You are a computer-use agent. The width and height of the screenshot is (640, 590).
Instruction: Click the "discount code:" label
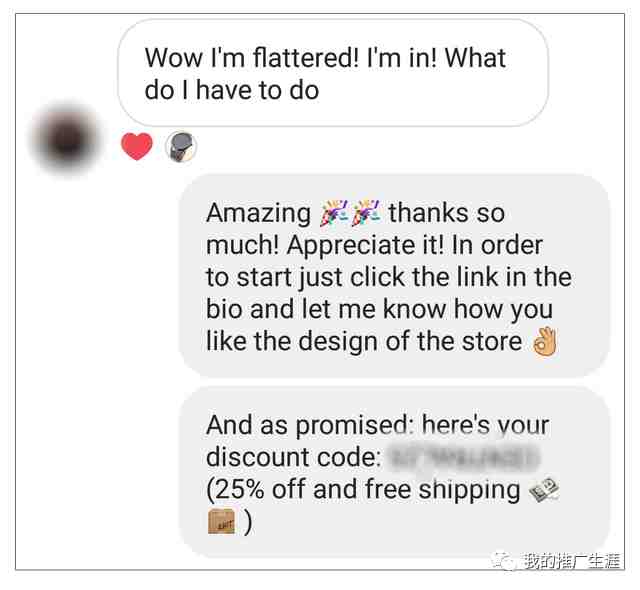click(x=293, y=457)
